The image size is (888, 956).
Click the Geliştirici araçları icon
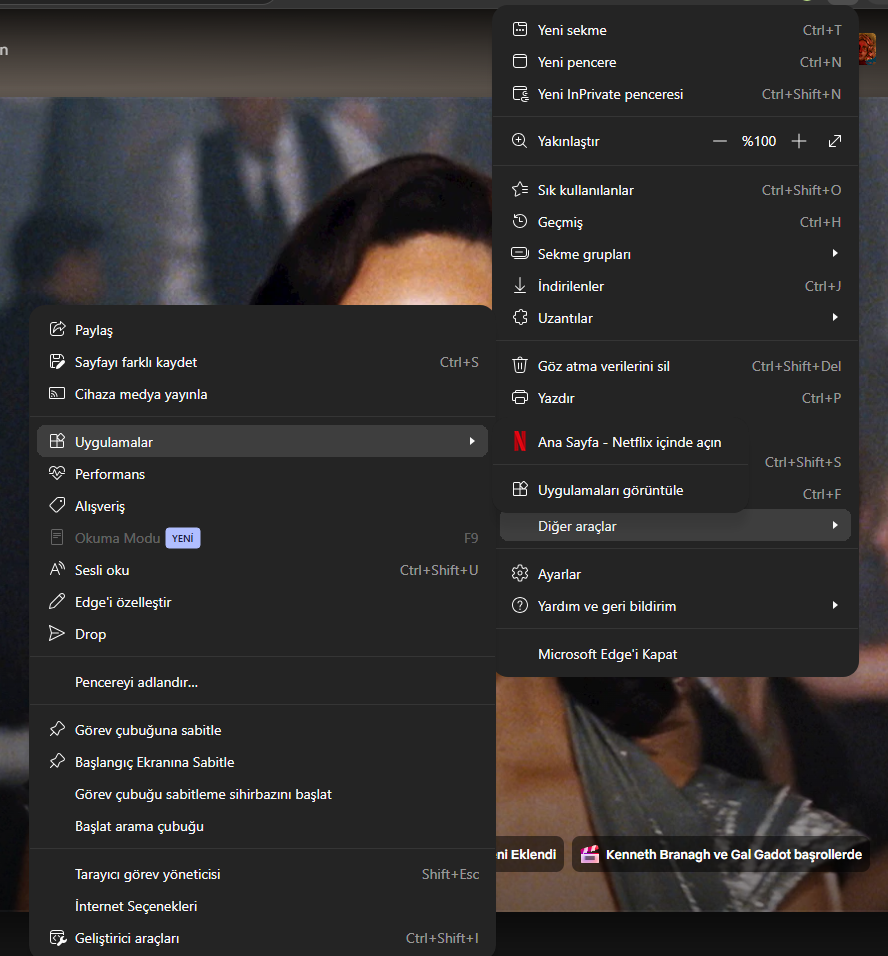(x=57, y=938)
